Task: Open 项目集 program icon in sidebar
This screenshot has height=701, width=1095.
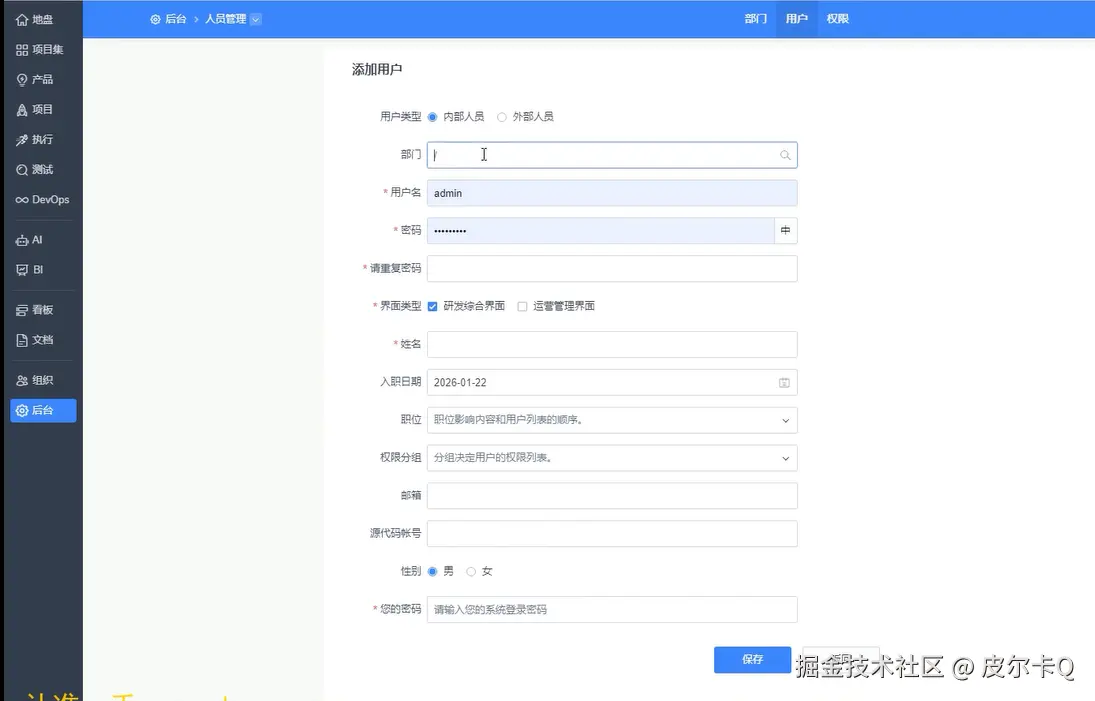Action: click(x=22, y=50)
